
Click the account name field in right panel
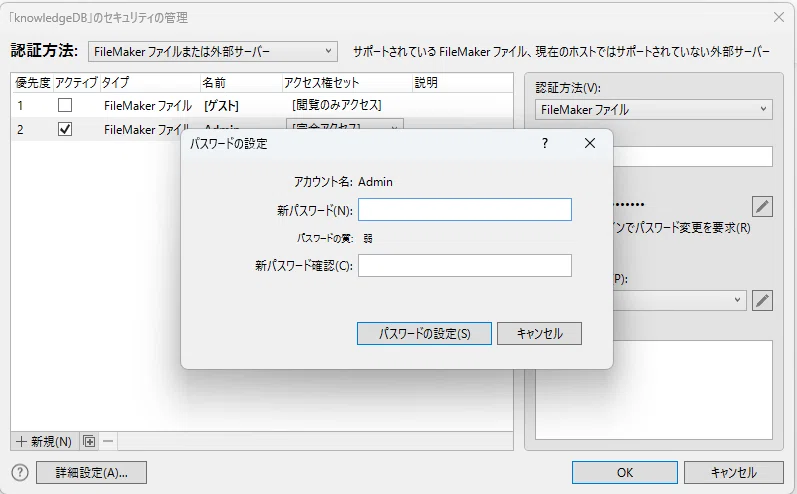(693, 157)
